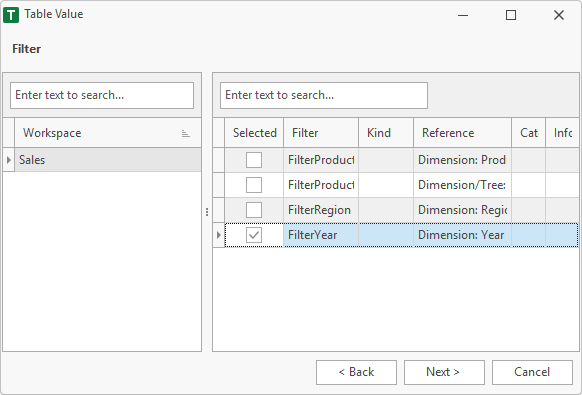Image resolution: width=582 pixels, height=395 pixels.
Task: Check the Dimension/Tree FilterProduct row checkbox
Action: click(254, 185)
